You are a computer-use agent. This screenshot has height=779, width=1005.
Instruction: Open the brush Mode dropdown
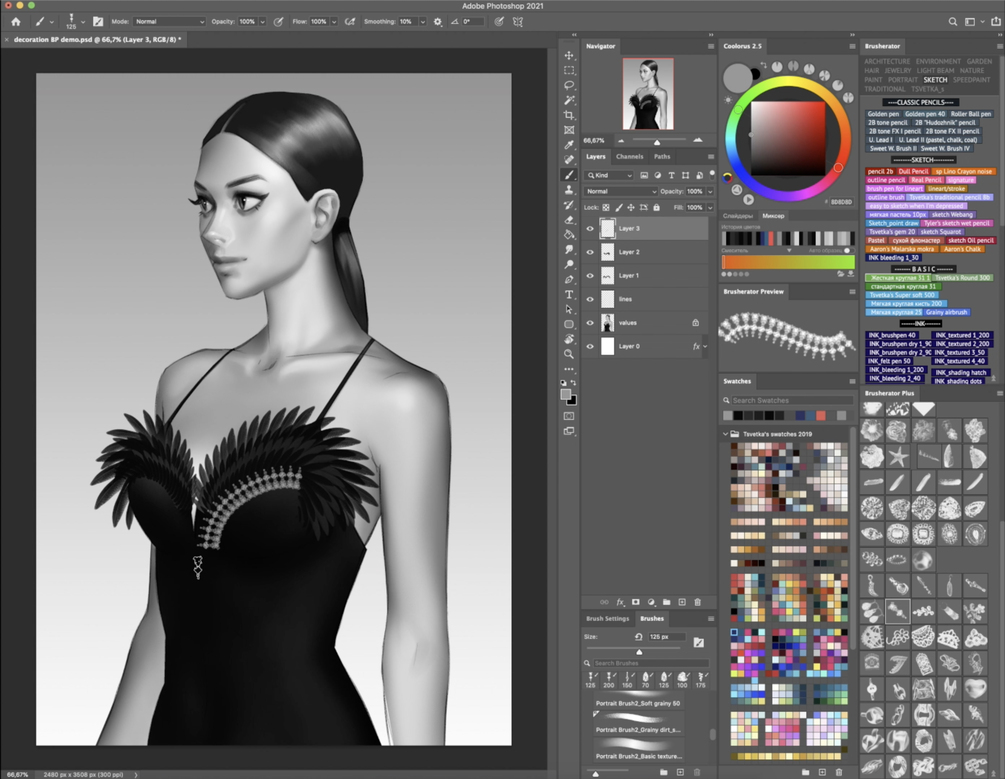click(x=169, y=21)
